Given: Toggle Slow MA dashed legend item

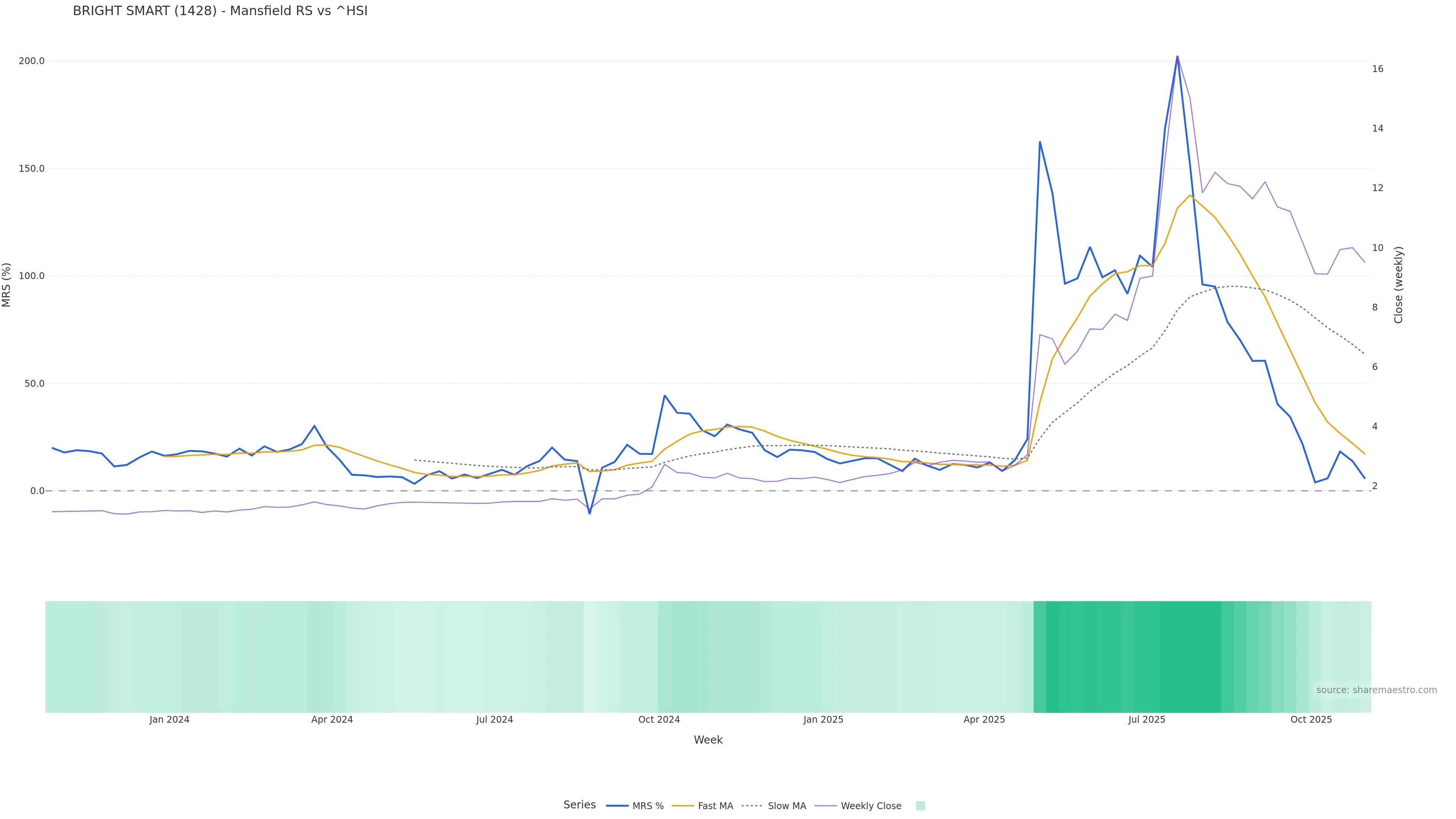Looking at the screenshot, I should (787, 806).
